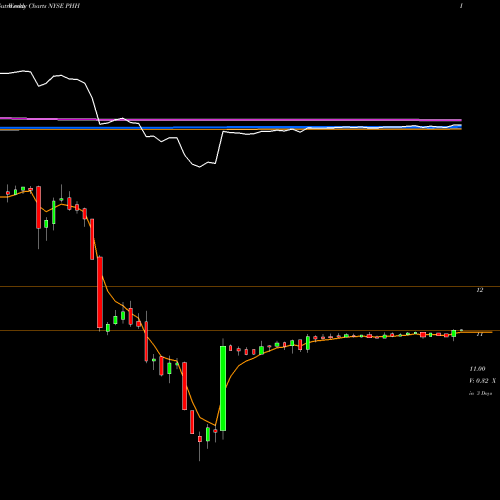
Task: Click the blue moving average line
Action: pyautogui.click(x=231, y=127)
